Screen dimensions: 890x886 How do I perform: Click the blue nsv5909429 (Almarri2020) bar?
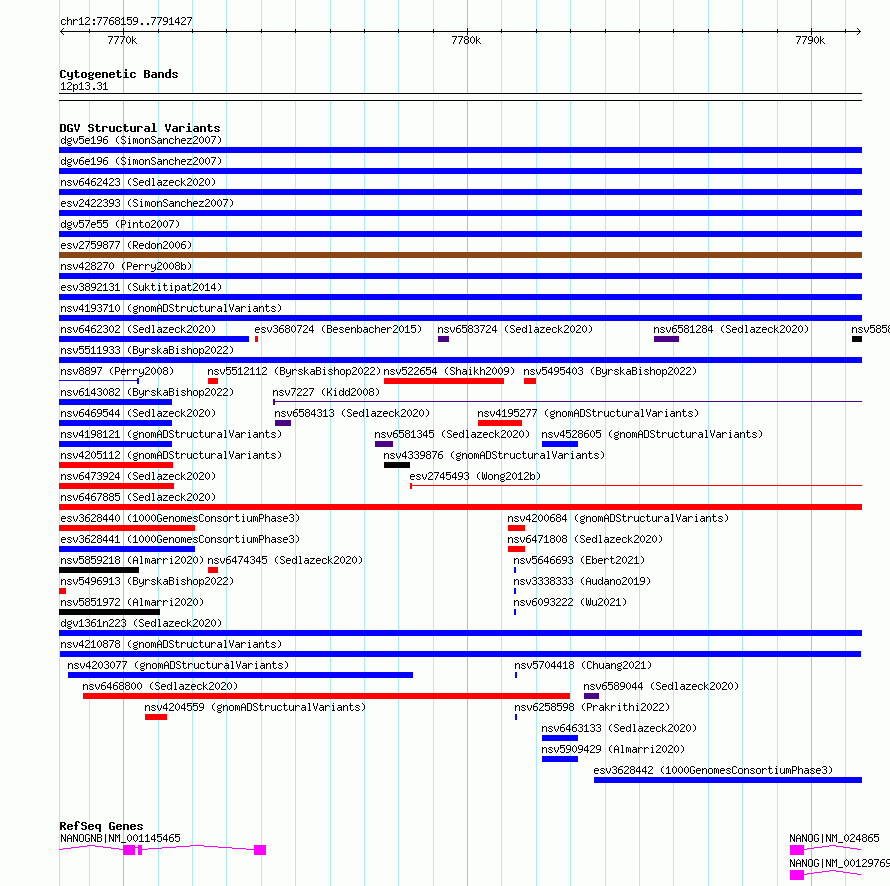point(560,759)
